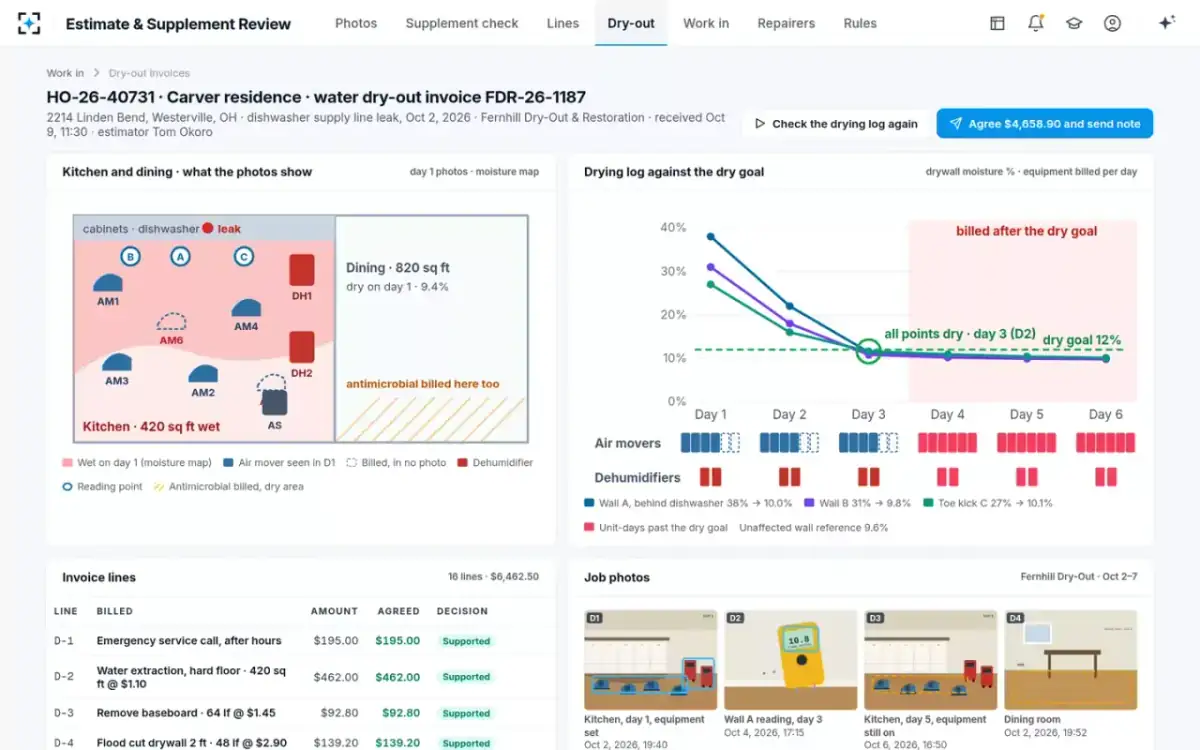The image size is (1200, 750).
Task: Click the Supported badge for D-1
Action: click(x=466, y=641)
